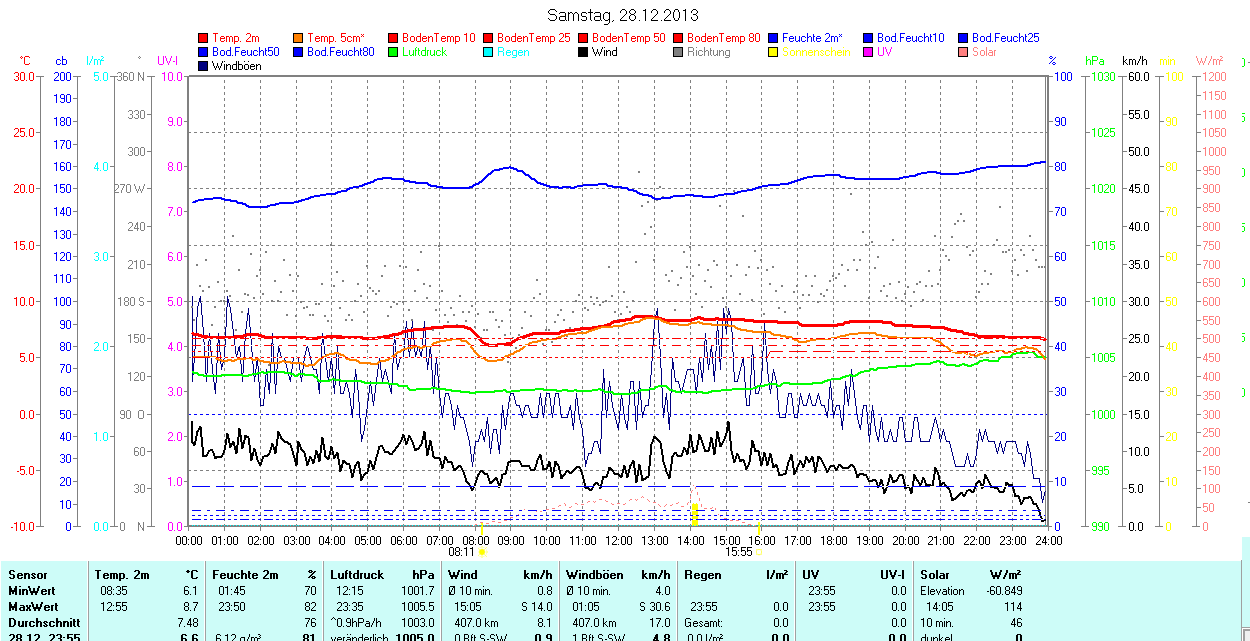Click the sunrise marker at 08:11
The height and width of the screenshot is (641, 1250).
coord(483,551)
